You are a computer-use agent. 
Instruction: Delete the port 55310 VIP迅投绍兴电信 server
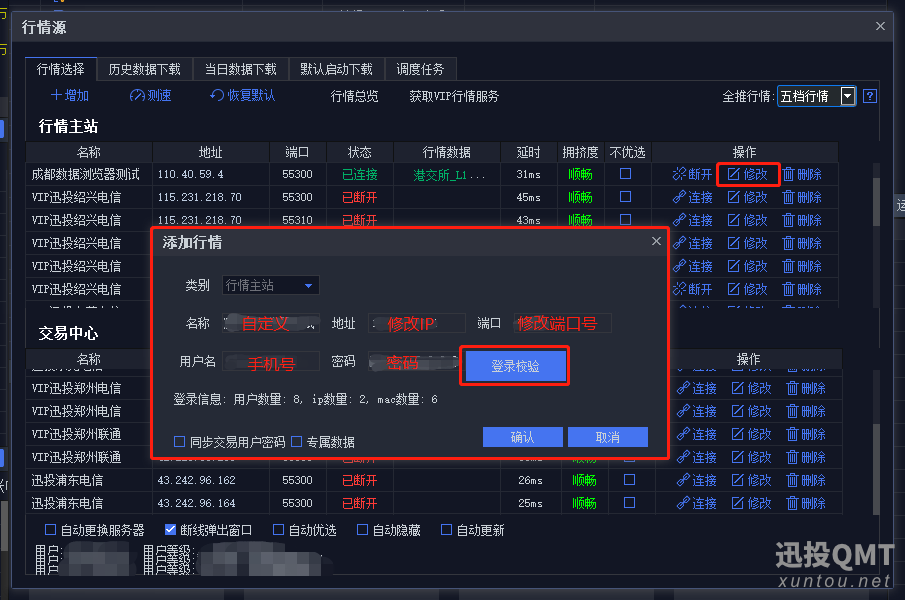coord(802,220)
